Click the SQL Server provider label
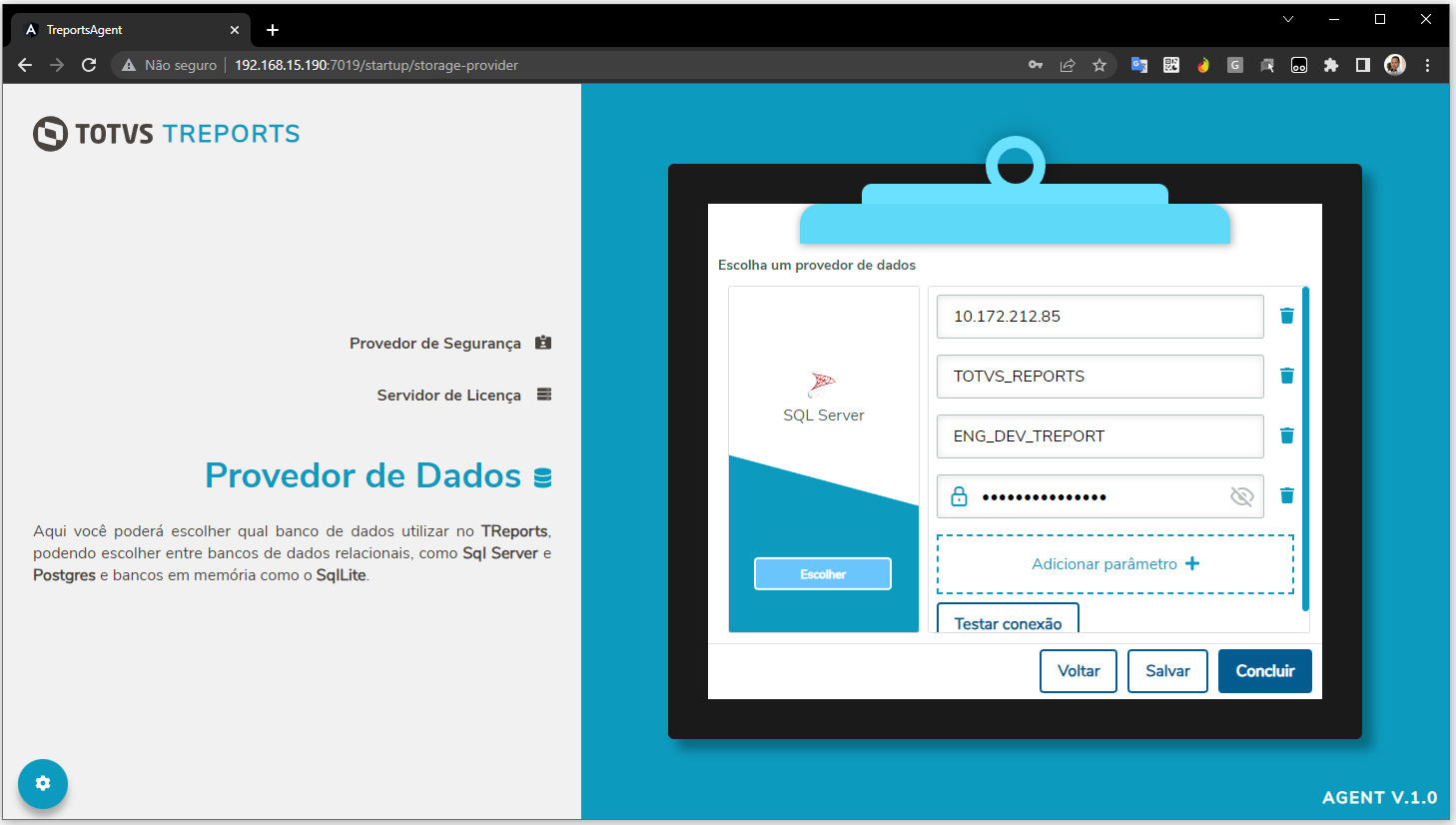Screen dimensions: 1456x825 click(x=824, y=415)
